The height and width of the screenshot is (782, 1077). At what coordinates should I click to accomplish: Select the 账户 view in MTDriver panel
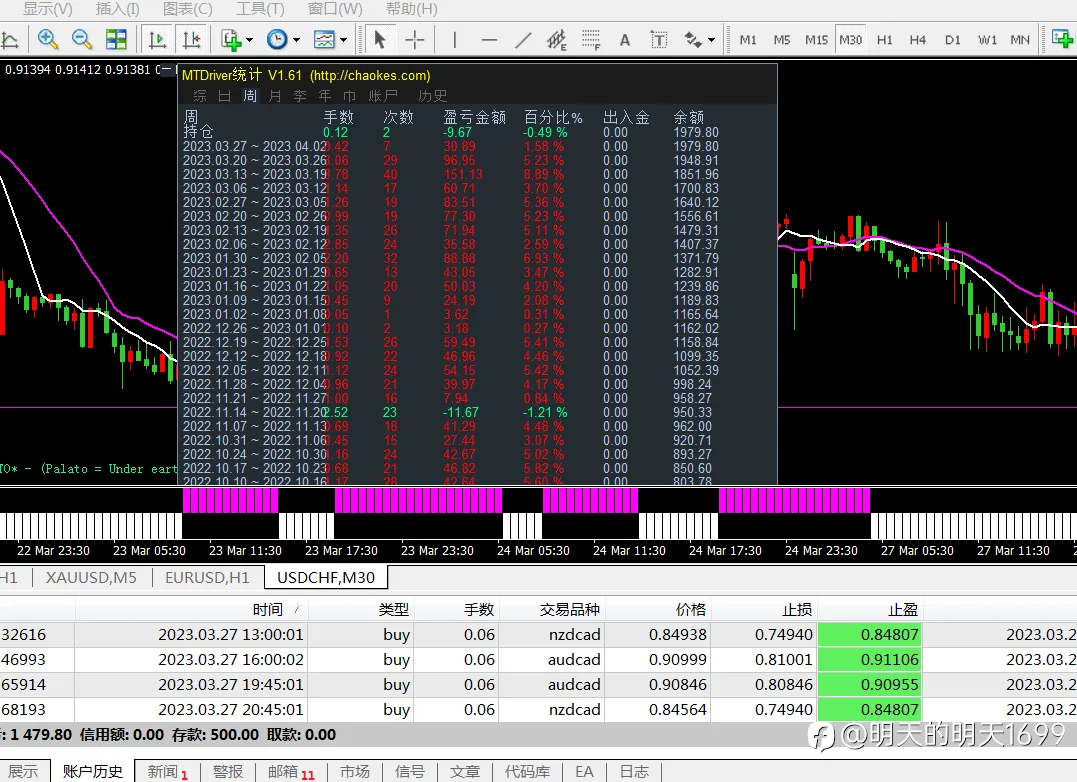click(383, 96)
